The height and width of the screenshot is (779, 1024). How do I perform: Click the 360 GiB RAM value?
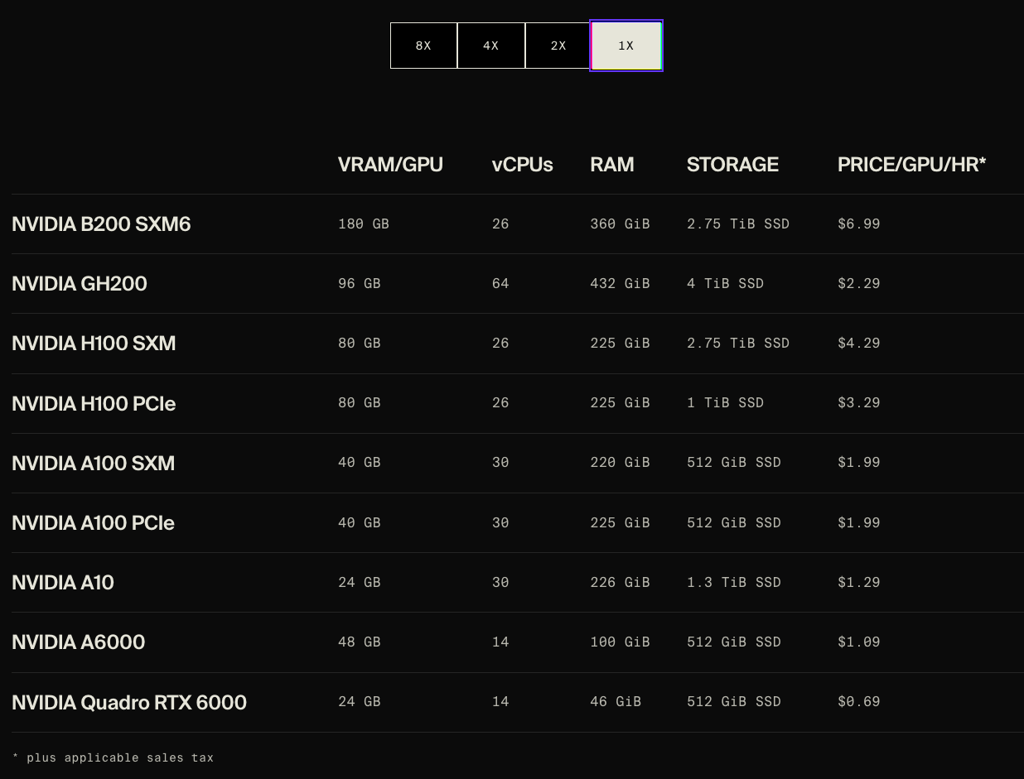coord(620,224)
